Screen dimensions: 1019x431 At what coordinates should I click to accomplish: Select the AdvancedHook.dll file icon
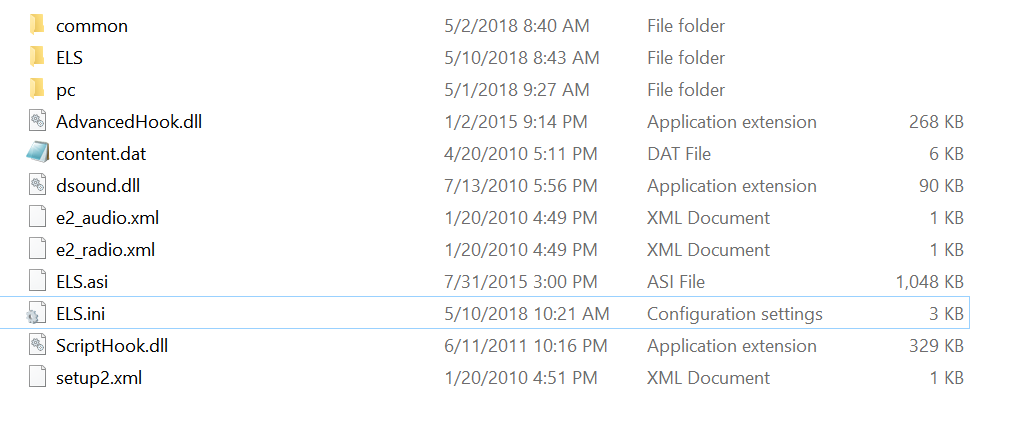pyautogui.click(x=37, y=122)
